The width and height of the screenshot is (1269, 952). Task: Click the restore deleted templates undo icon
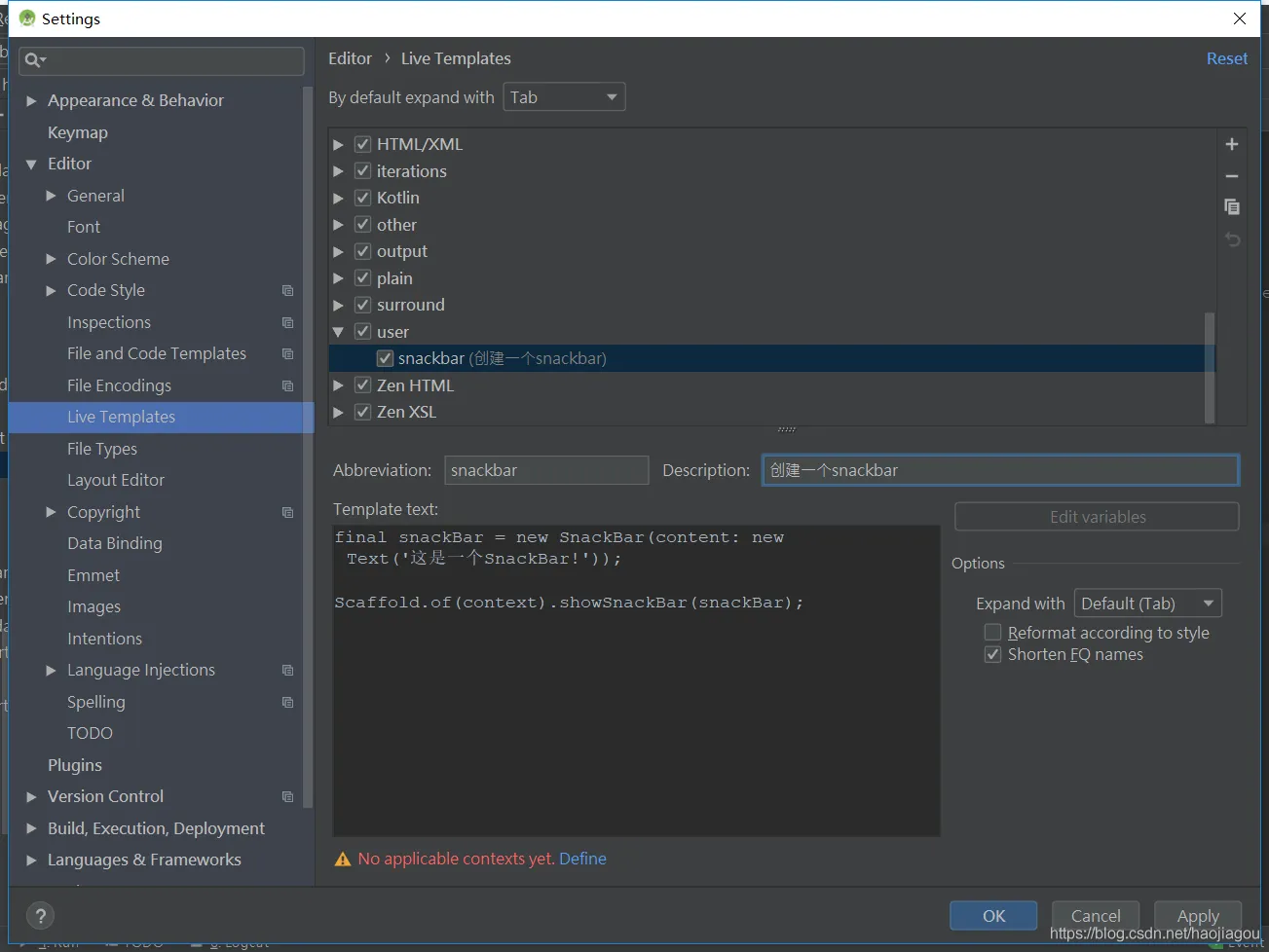coord(1232,238)
